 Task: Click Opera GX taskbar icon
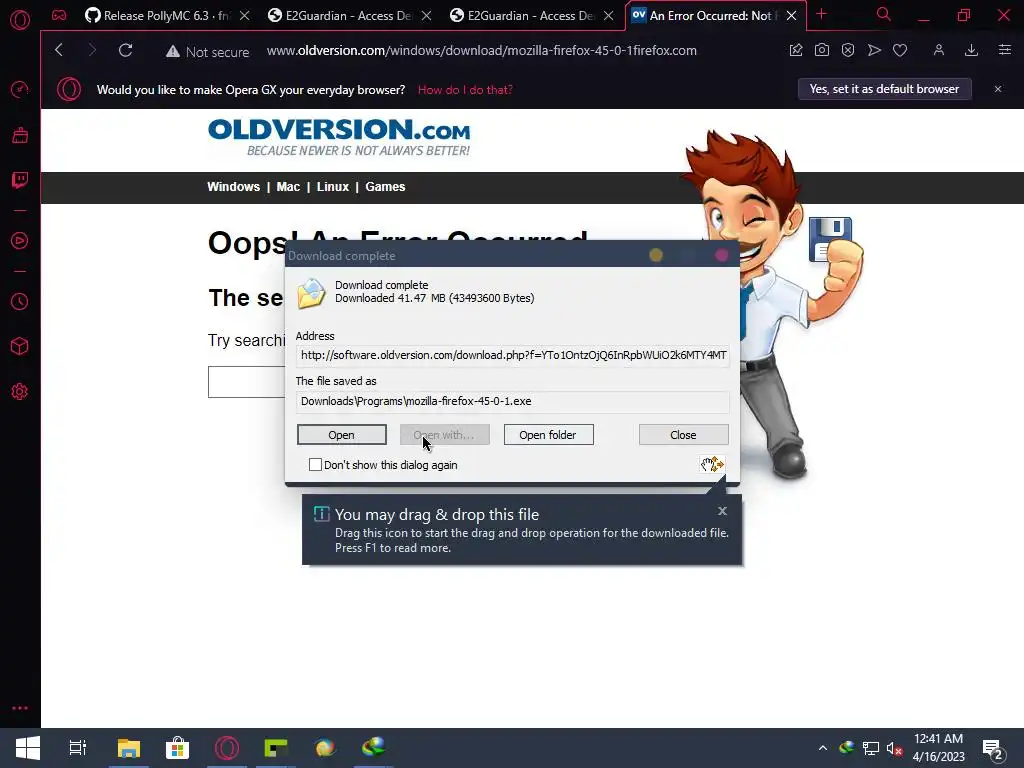(x=227, y=748)
